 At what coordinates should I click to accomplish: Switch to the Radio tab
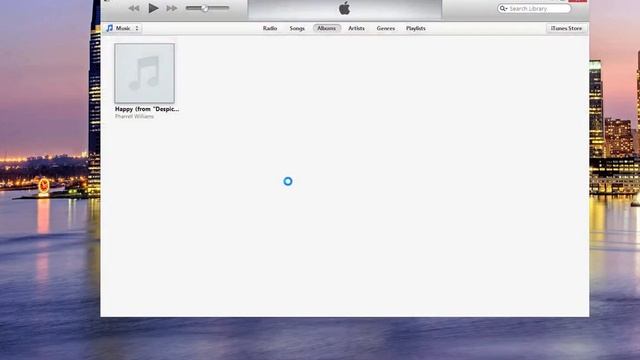click(x=270, y=28)
